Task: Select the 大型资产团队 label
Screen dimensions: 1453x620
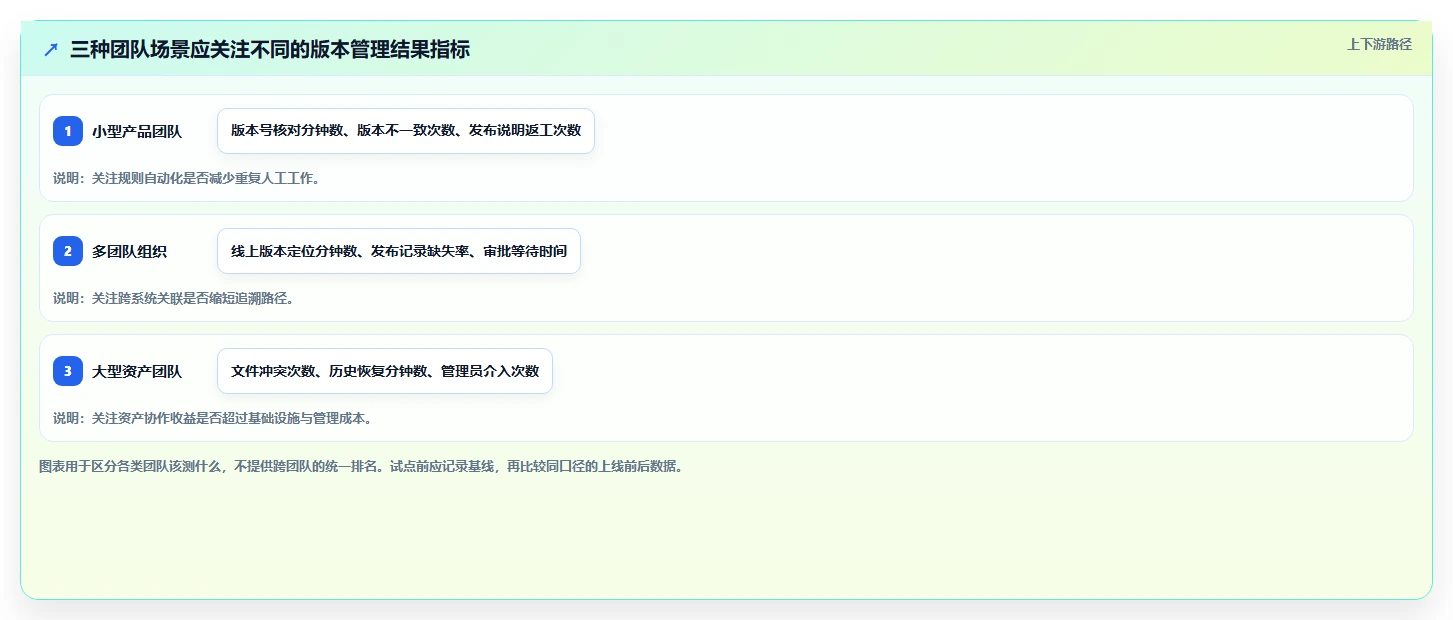Action: (137, 371)
